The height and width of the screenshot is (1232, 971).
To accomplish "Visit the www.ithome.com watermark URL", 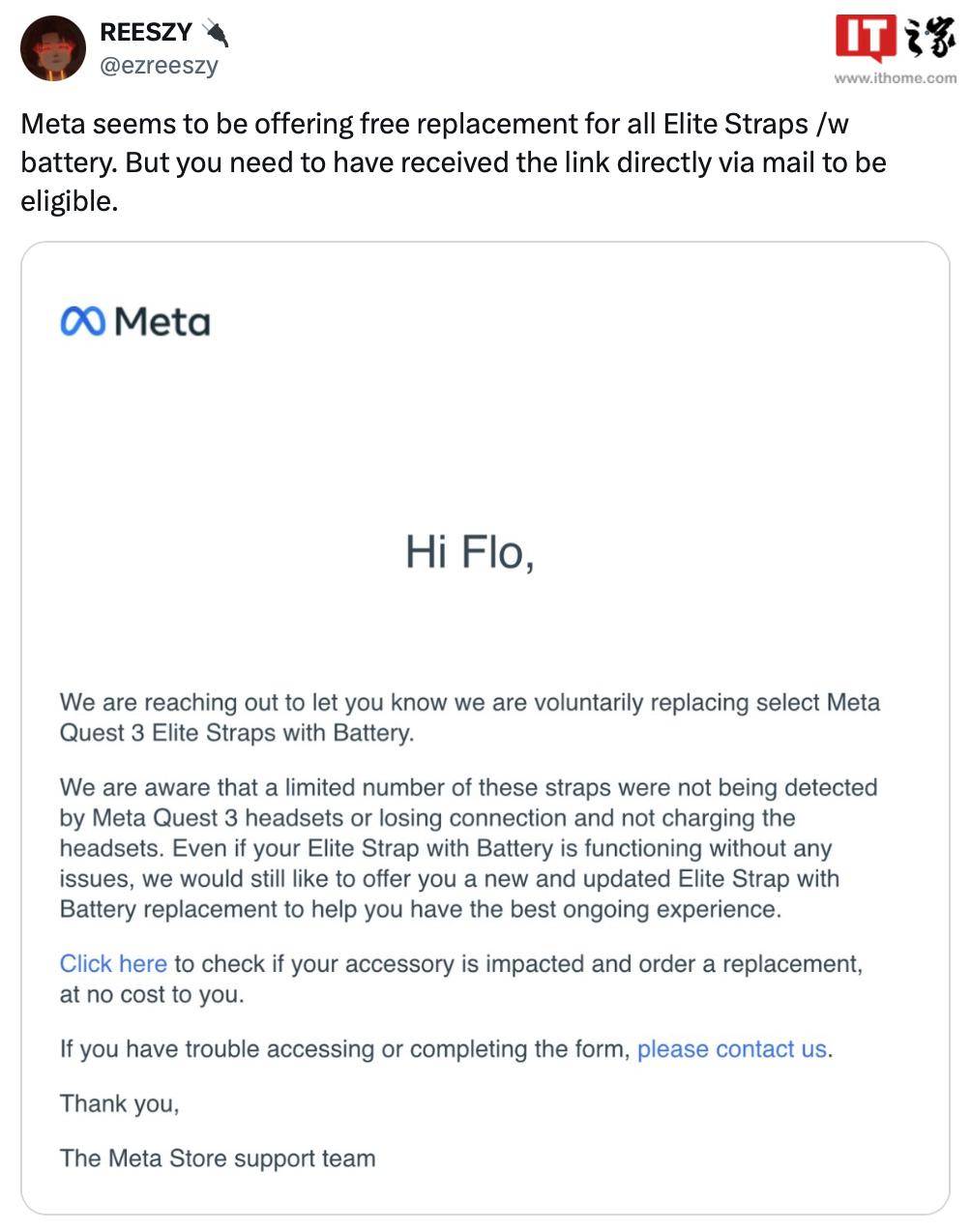I will click(x=895, y=78).
